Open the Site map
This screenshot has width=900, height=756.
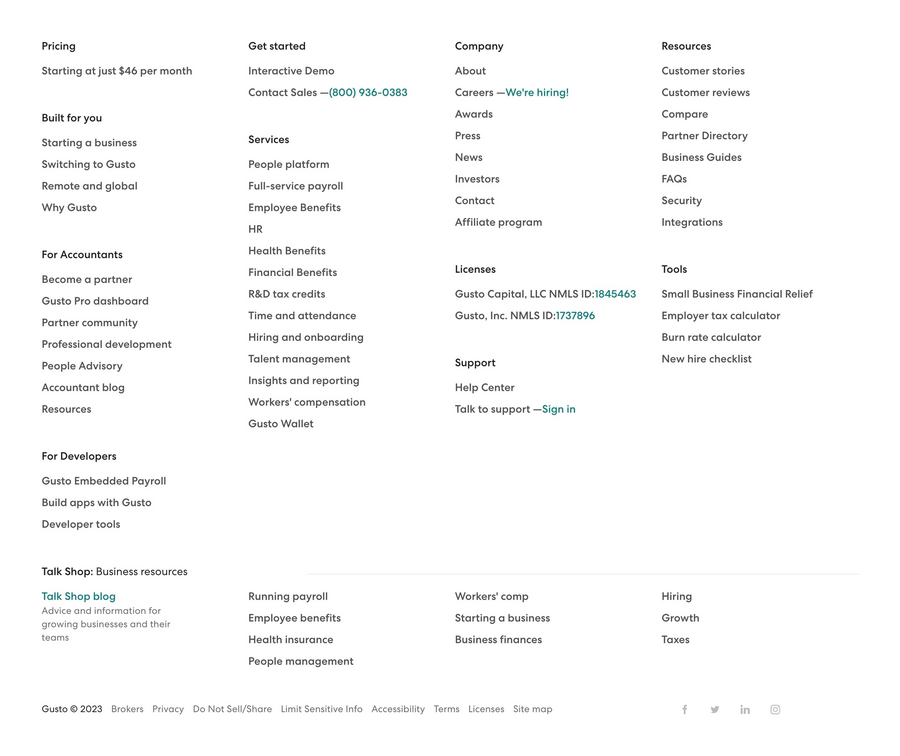click(532, 709)
